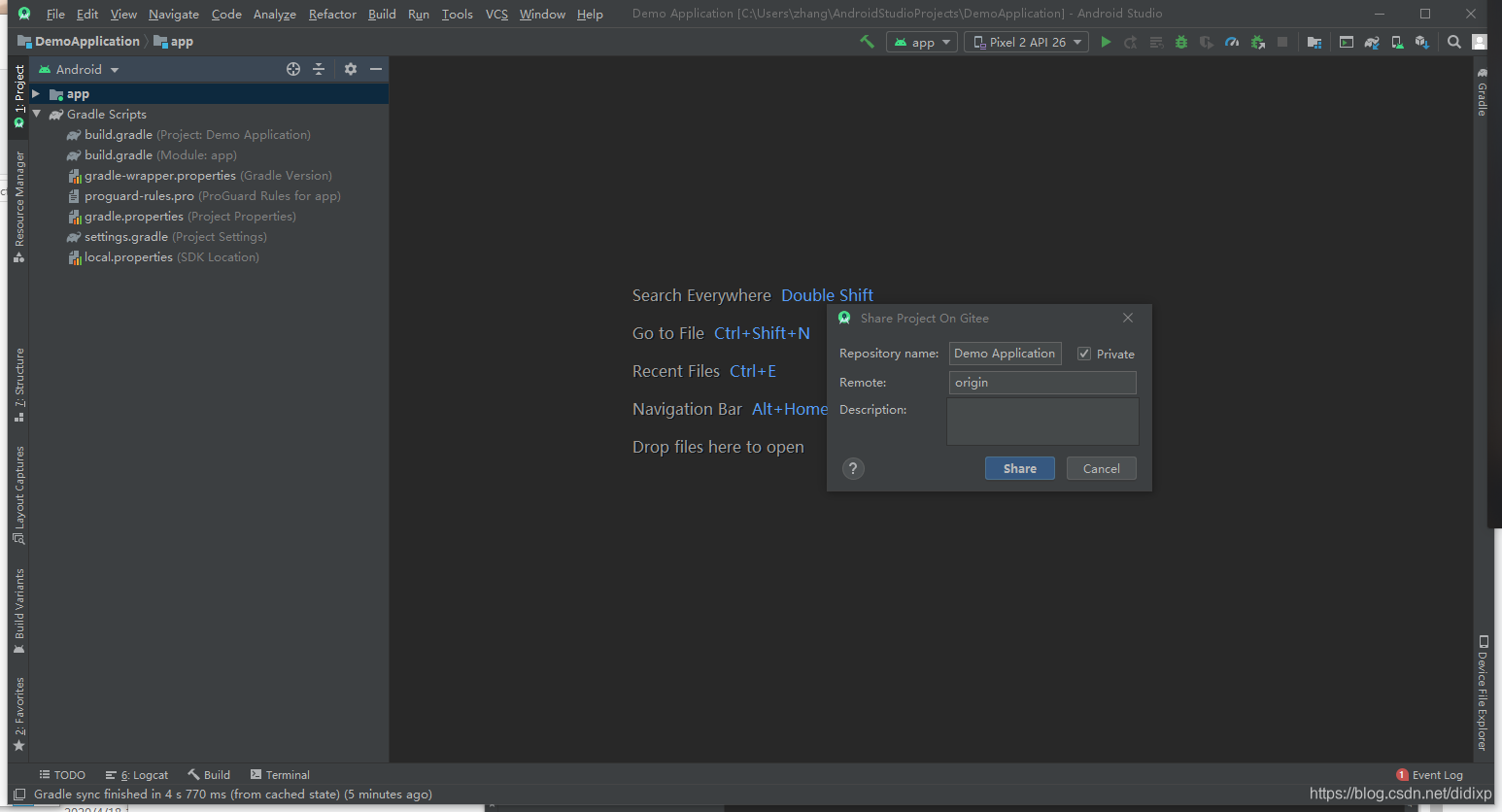Open the SDK Manager icon

[x=1422, y=42]
